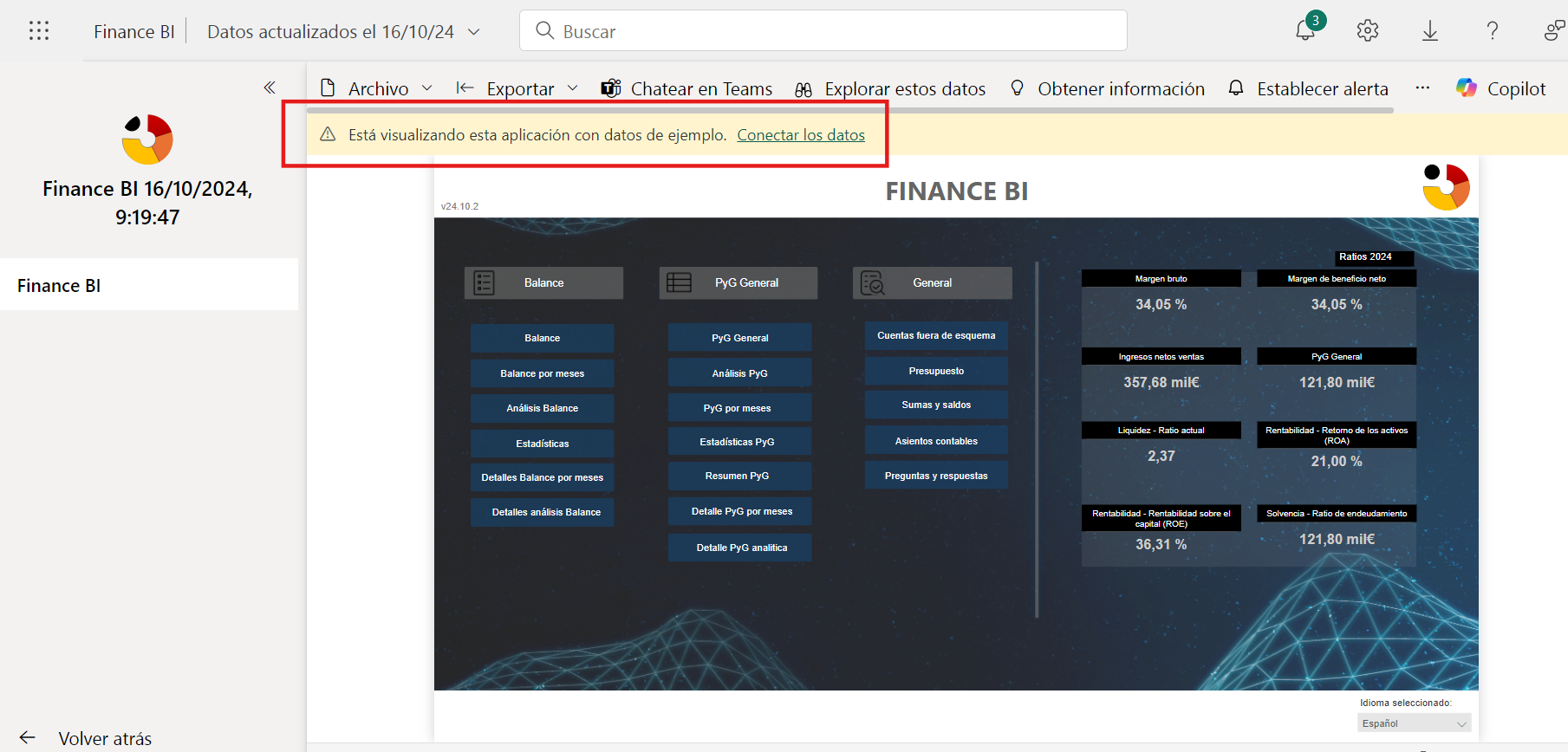Follow the Conectar los datos link

tap(801, 135)
